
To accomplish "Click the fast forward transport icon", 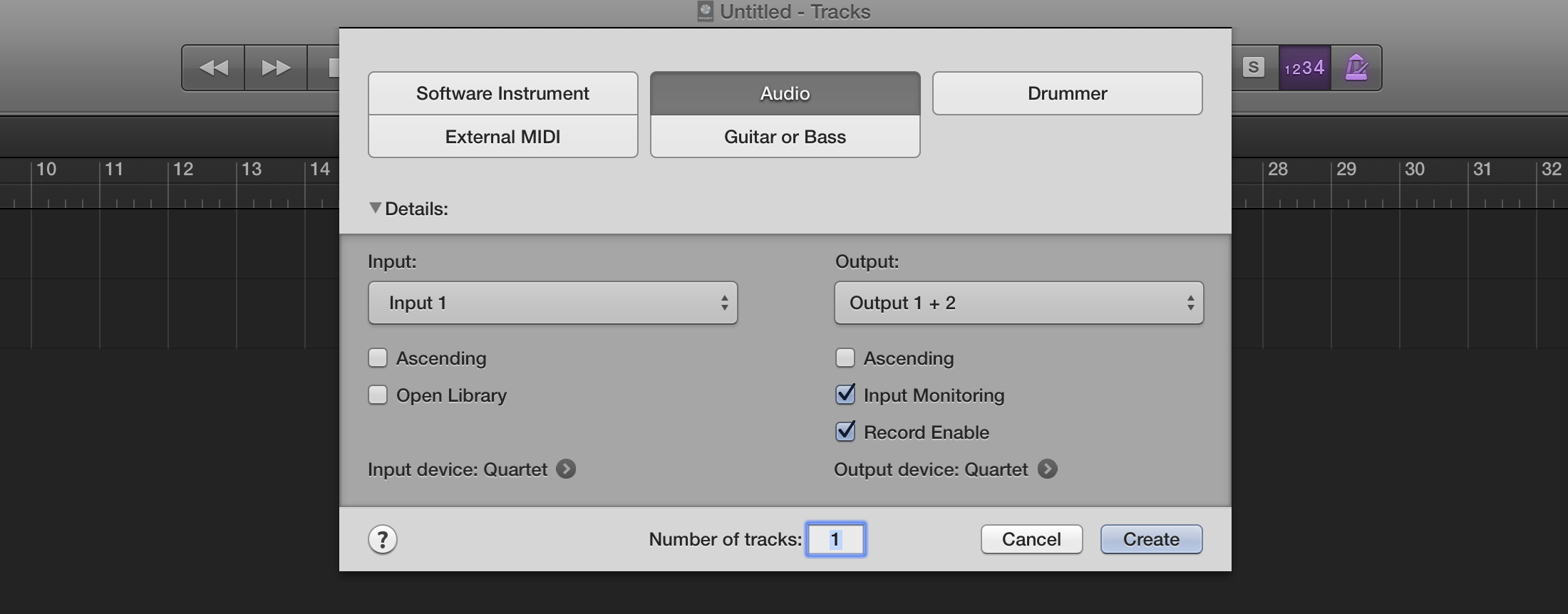I will click(274, 67).
